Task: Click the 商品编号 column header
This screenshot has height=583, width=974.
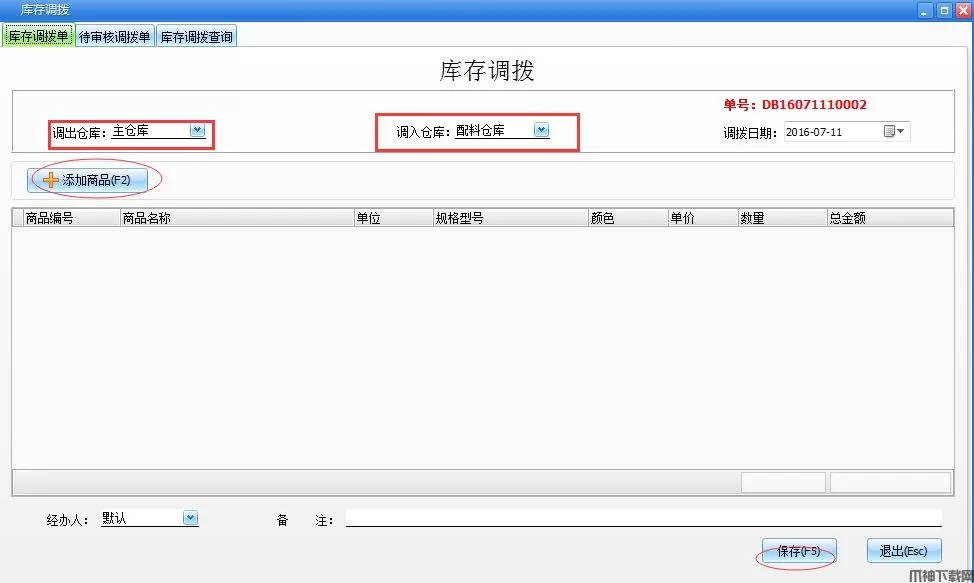Action: (x=71, y=218)
